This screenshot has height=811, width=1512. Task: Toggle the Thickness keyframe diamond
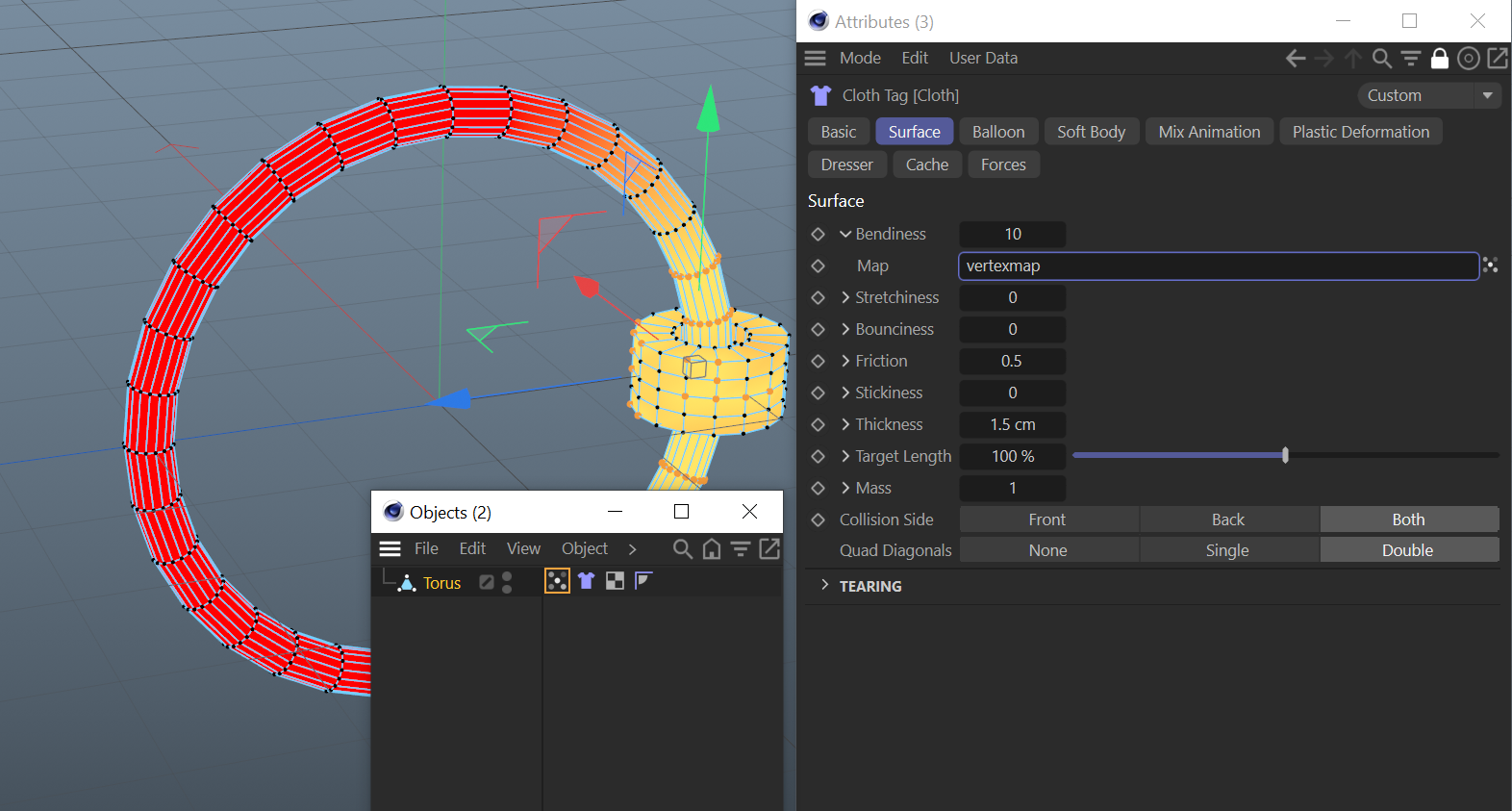pyautogui.click(x=819, y=424)
